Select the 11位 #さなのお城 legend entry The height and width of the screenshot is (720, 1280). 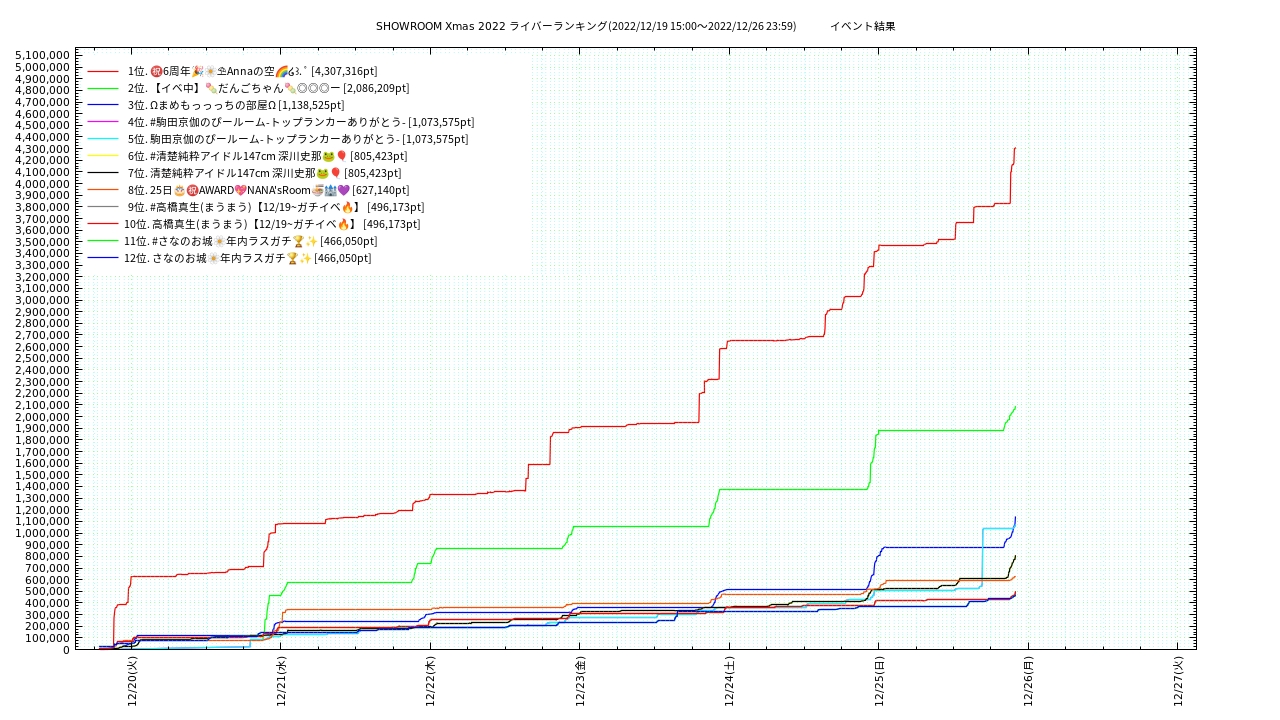[251, 242]
